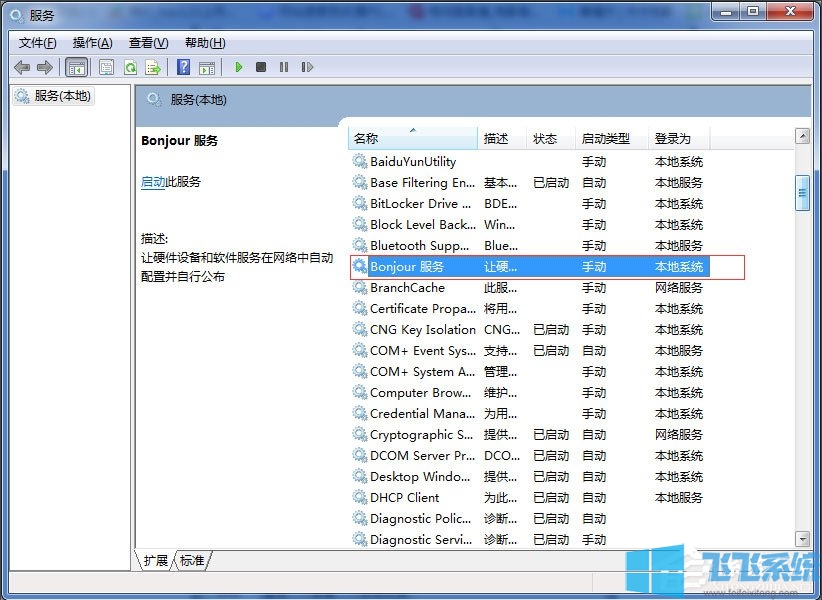Select 服务(本地) in the left tree
822x600 pixels.
[55, 96]
